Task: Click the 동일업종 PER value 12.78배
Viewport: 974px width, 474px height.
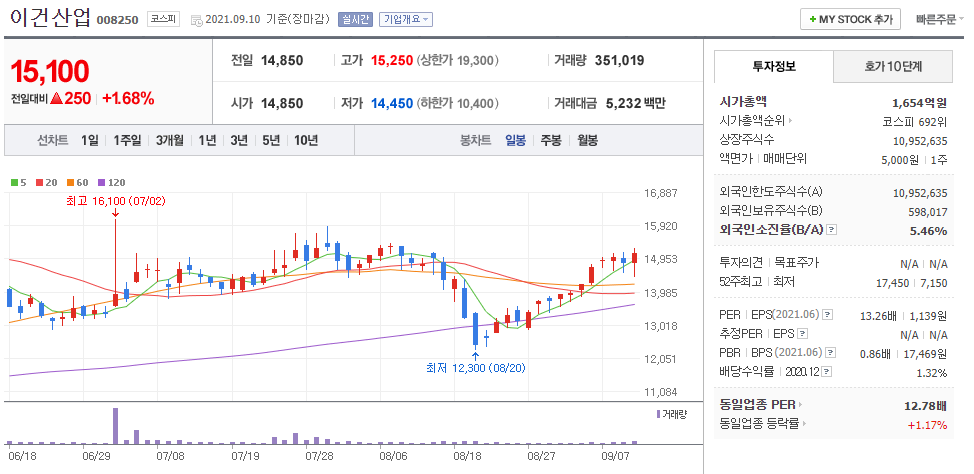Action: [926, 406]
